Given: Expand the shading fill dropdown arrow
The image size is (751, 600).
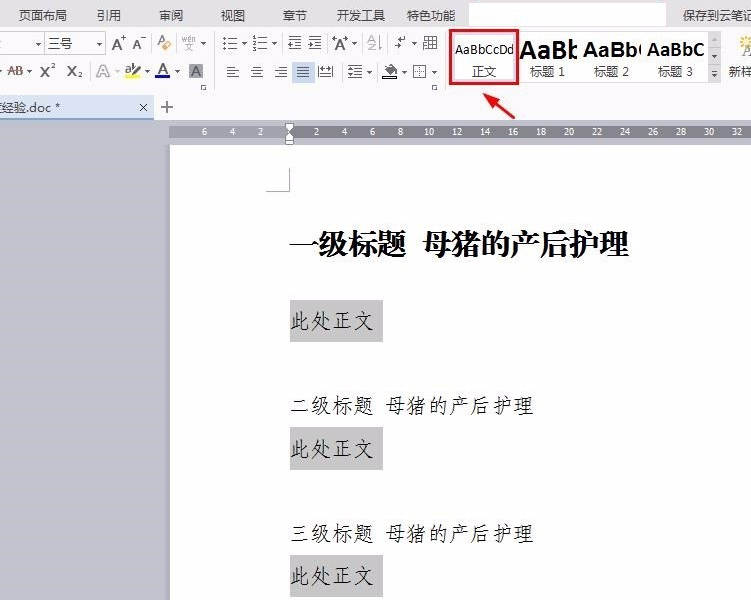Looking at the screenshot, I should tap(404, 72).
